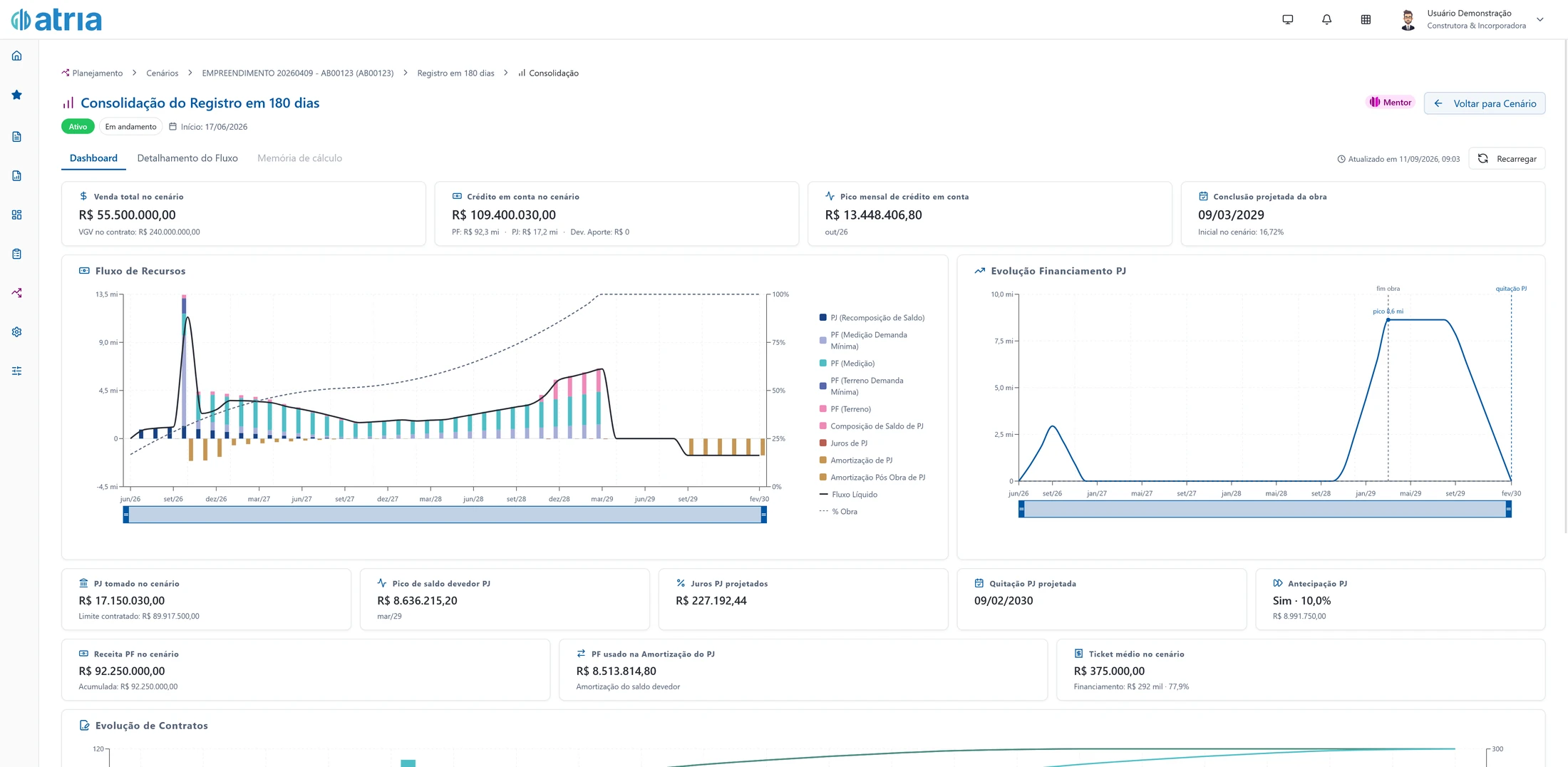Click the edit icon beside Evolução de Contratos

pos(84,726)
